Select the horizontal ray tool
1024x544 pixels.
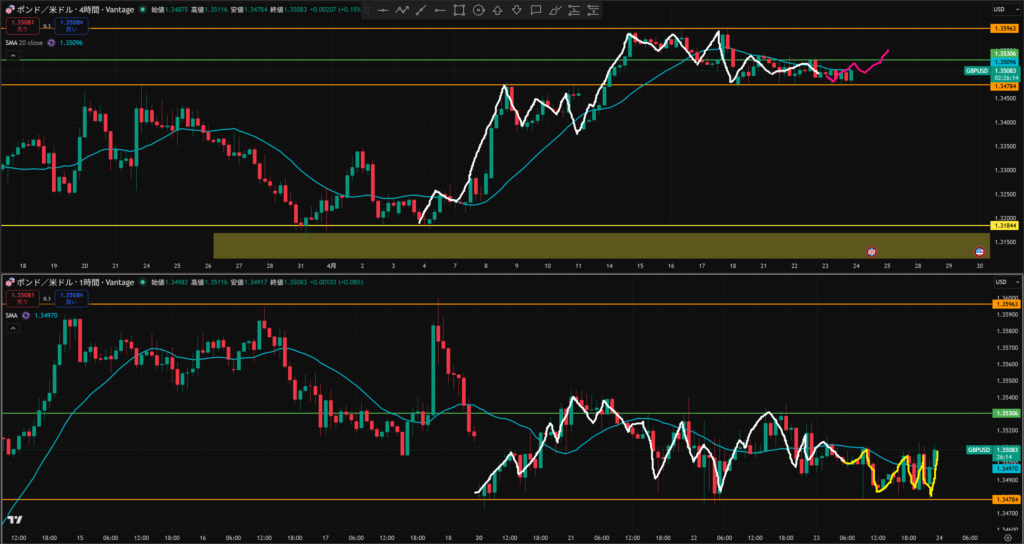coord(440,10)
